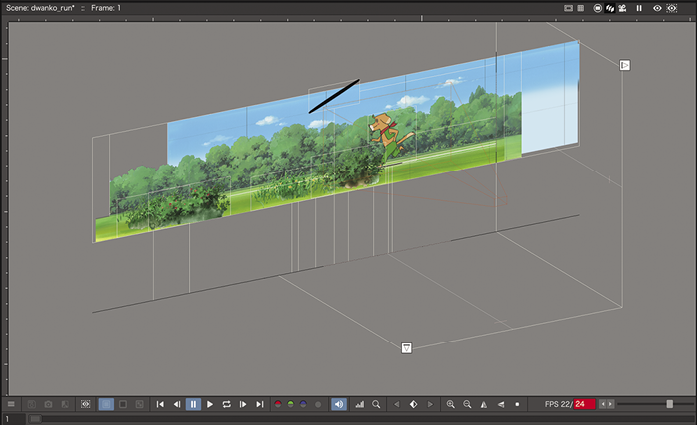This screenshot has height=425, width=697.
Task: Click the black camera bar in 3D view
Action: coord(334,96)
